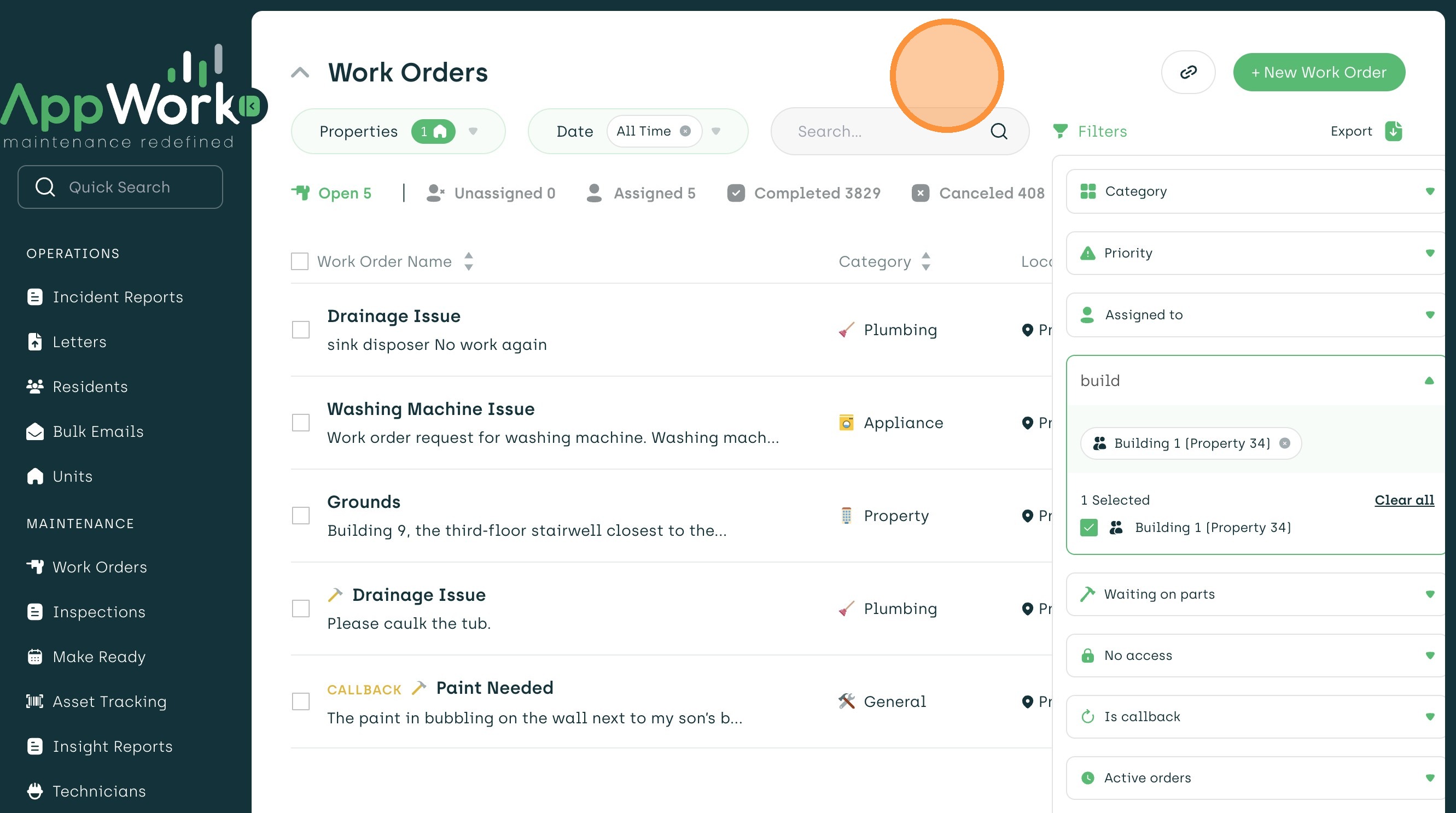This screenshot has width=1456, height=813.
Task: Sort by Work Order Name arrows
Action: coord(469,261)
